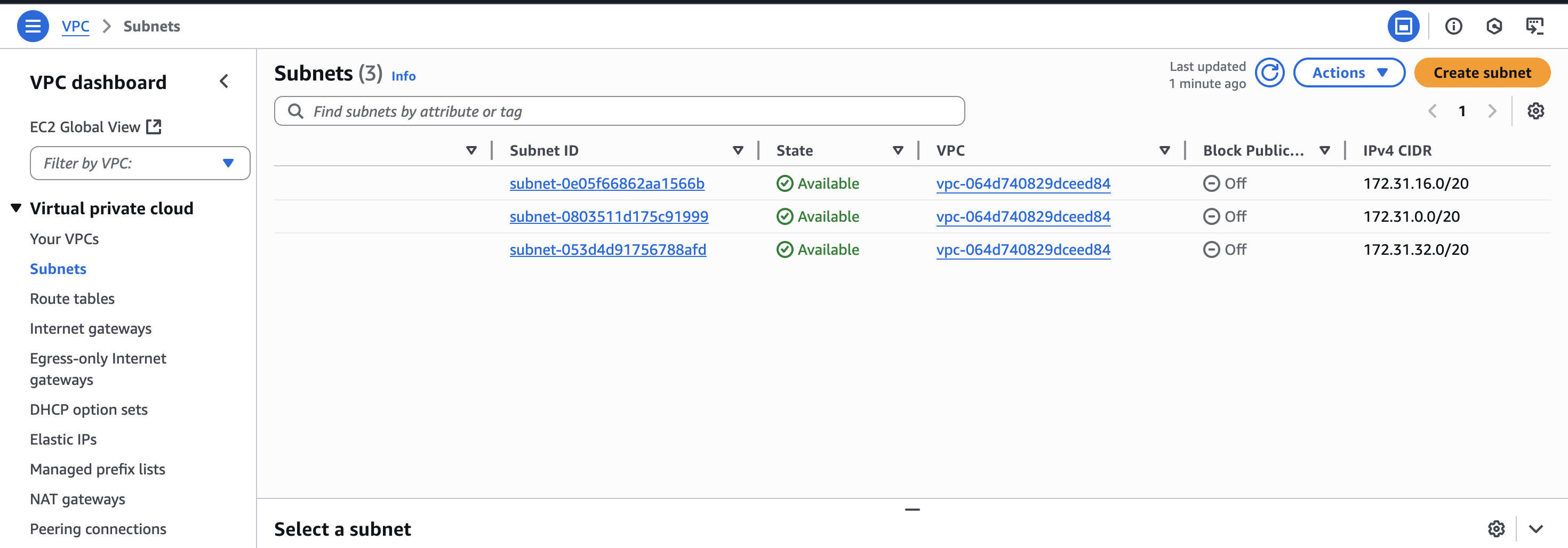Open the Actions dropdown
Viewport: 1568px width, 548px height.
click(1349, 72)
